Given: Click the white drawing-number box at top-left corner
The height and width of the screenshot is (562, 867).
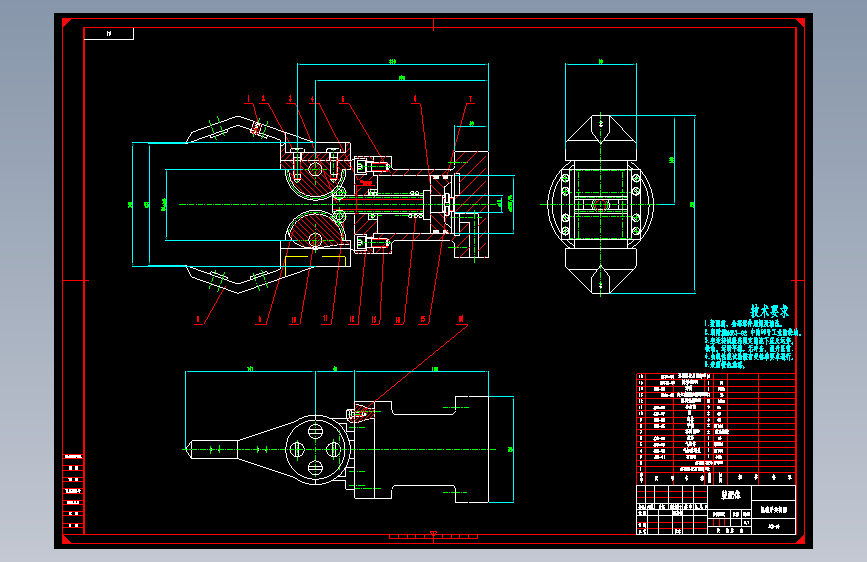Looking at the screenshot, I should (109, 34).
